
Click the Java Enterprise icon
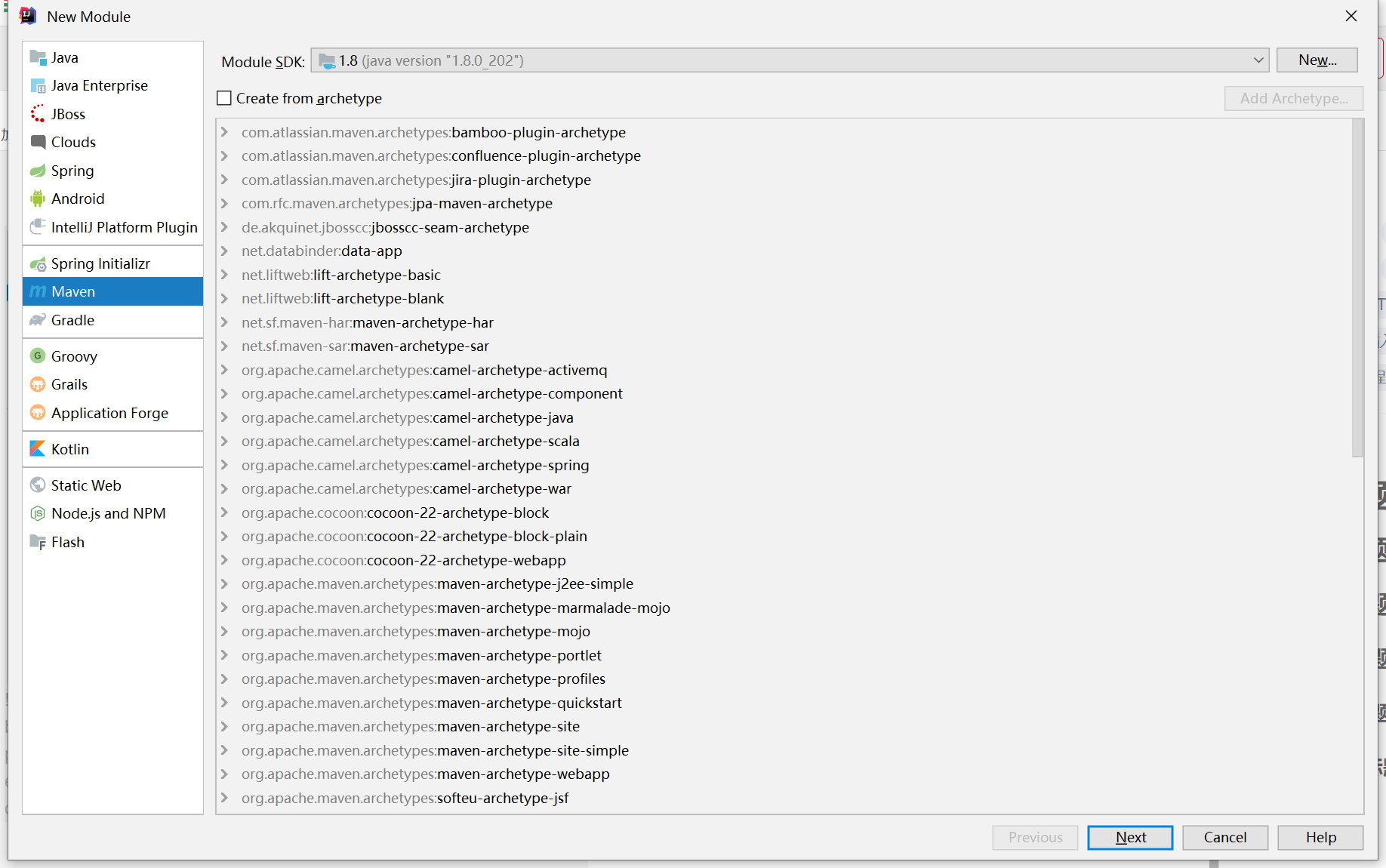[x=38, y=86]
